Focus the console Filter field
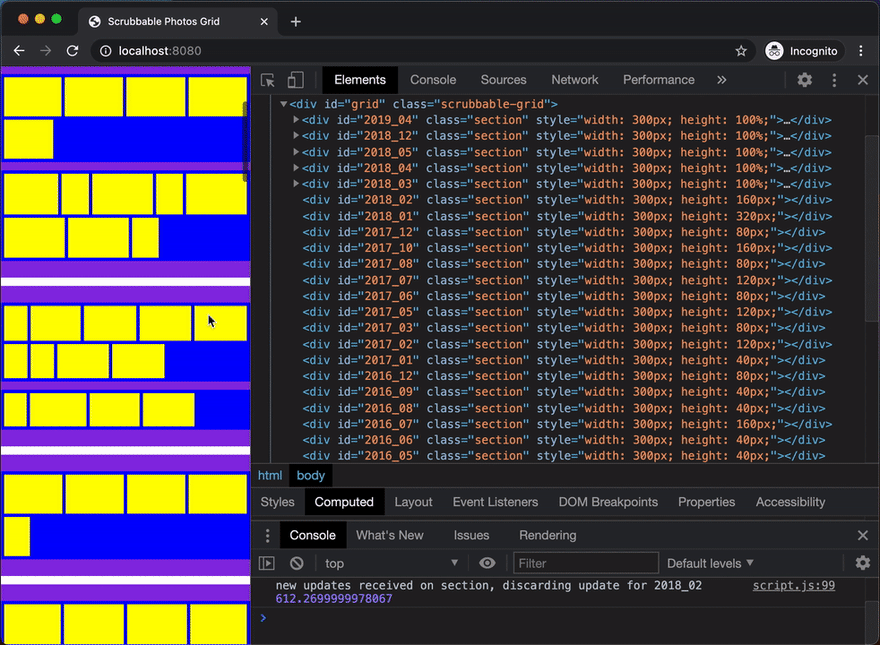Image resolution: width=880 pixels, height=645 pixels. [585, 563]
